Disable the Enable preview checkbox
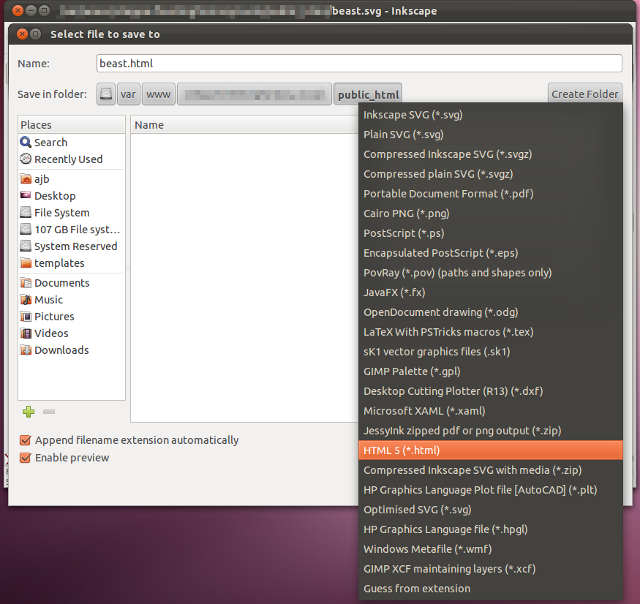Screen dimensions: 640x604 tap(25, 458)
